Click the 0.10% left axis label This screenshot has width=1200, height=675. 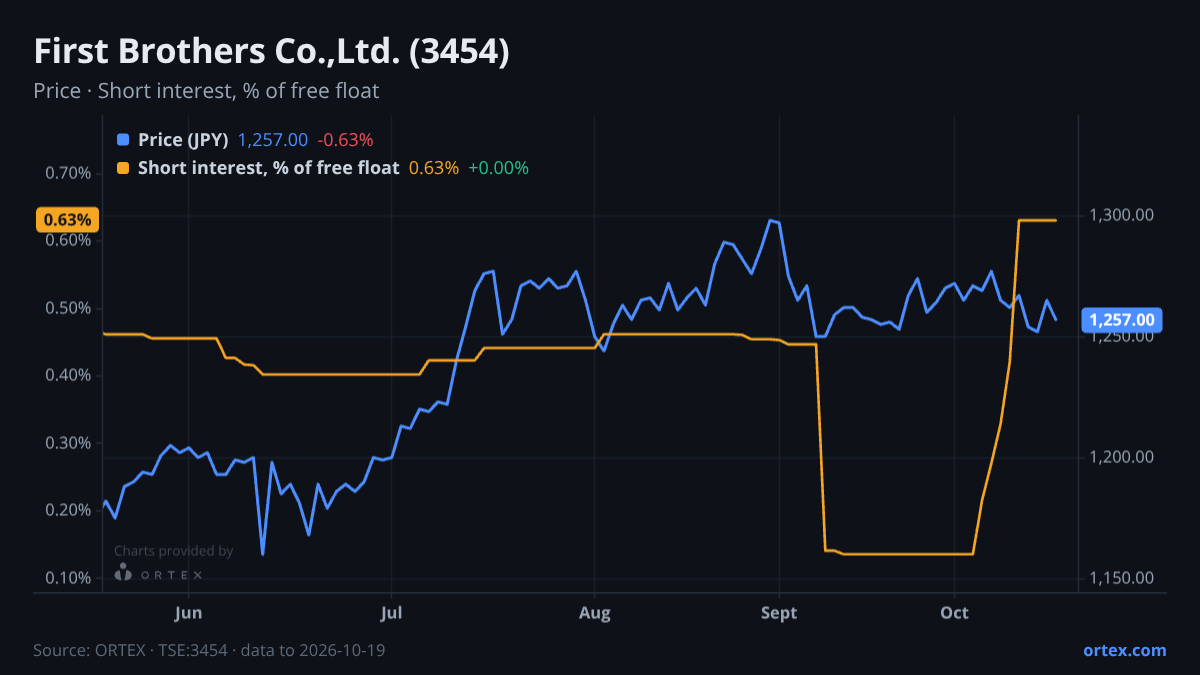(68, 578)
